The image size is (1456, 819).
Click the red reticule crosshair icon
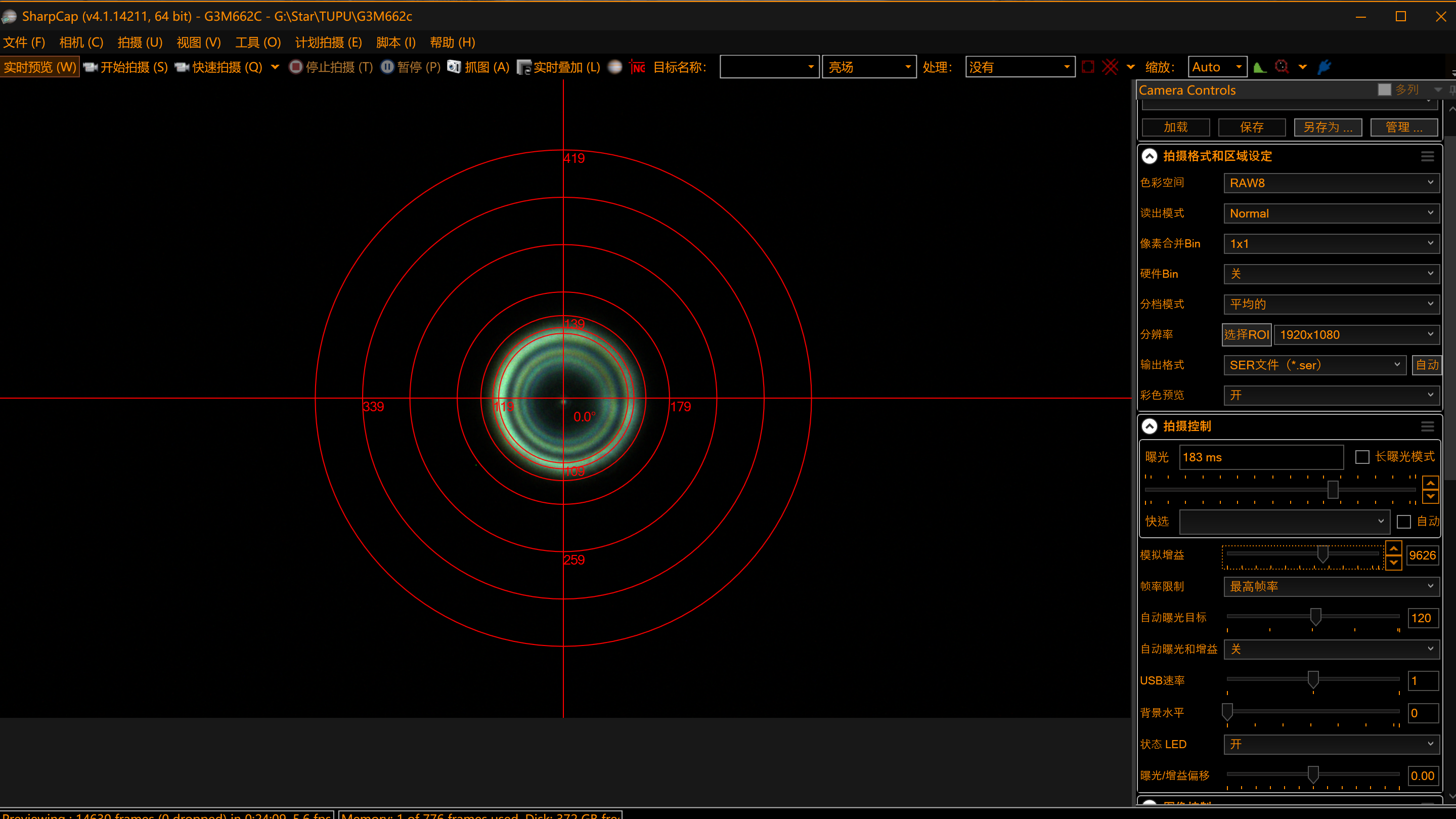coord(1111,67)
